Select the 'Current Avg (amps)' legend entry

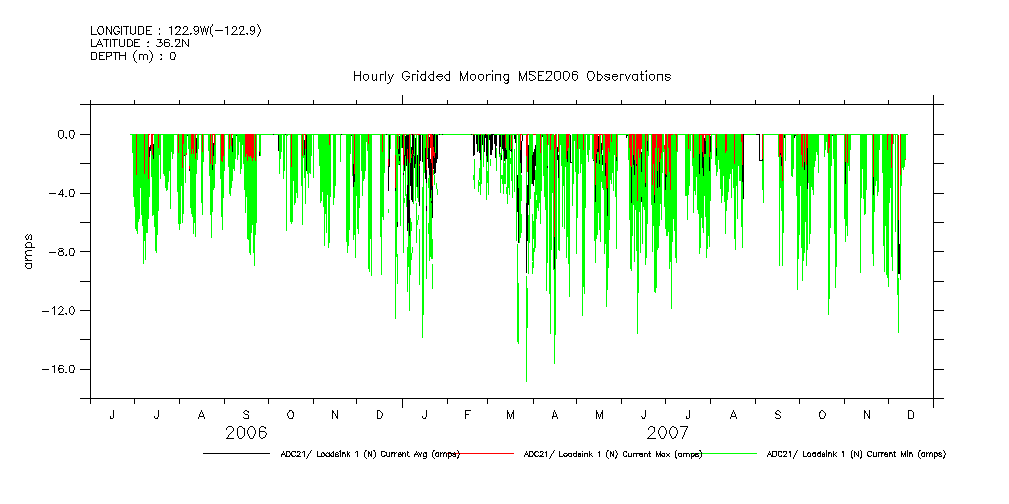370,454
